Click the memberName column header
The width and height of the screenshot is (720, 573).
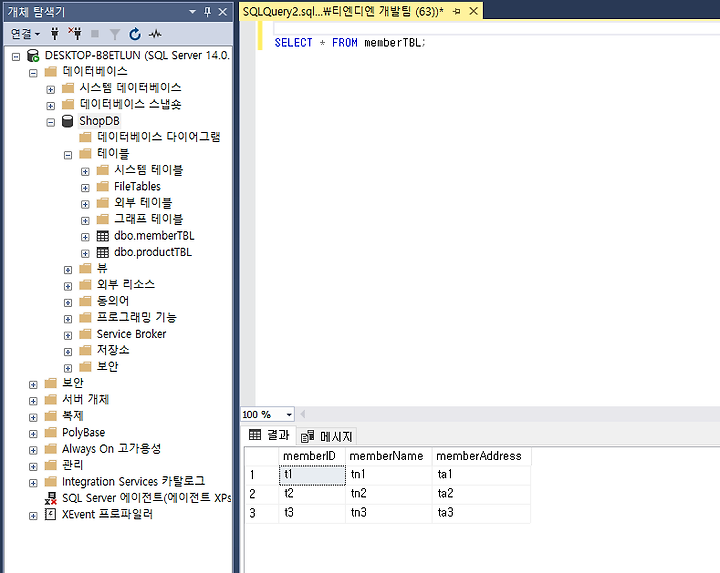388,456
